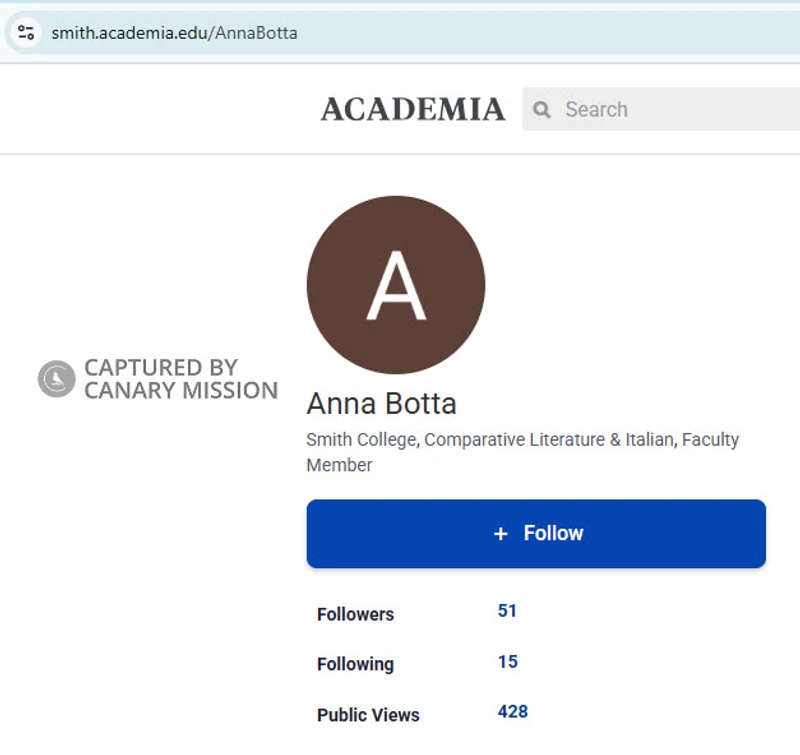Click the Public Views label
Image resolution: width=800 pixels, height=755 pixels.
click(x=368, y=715)
